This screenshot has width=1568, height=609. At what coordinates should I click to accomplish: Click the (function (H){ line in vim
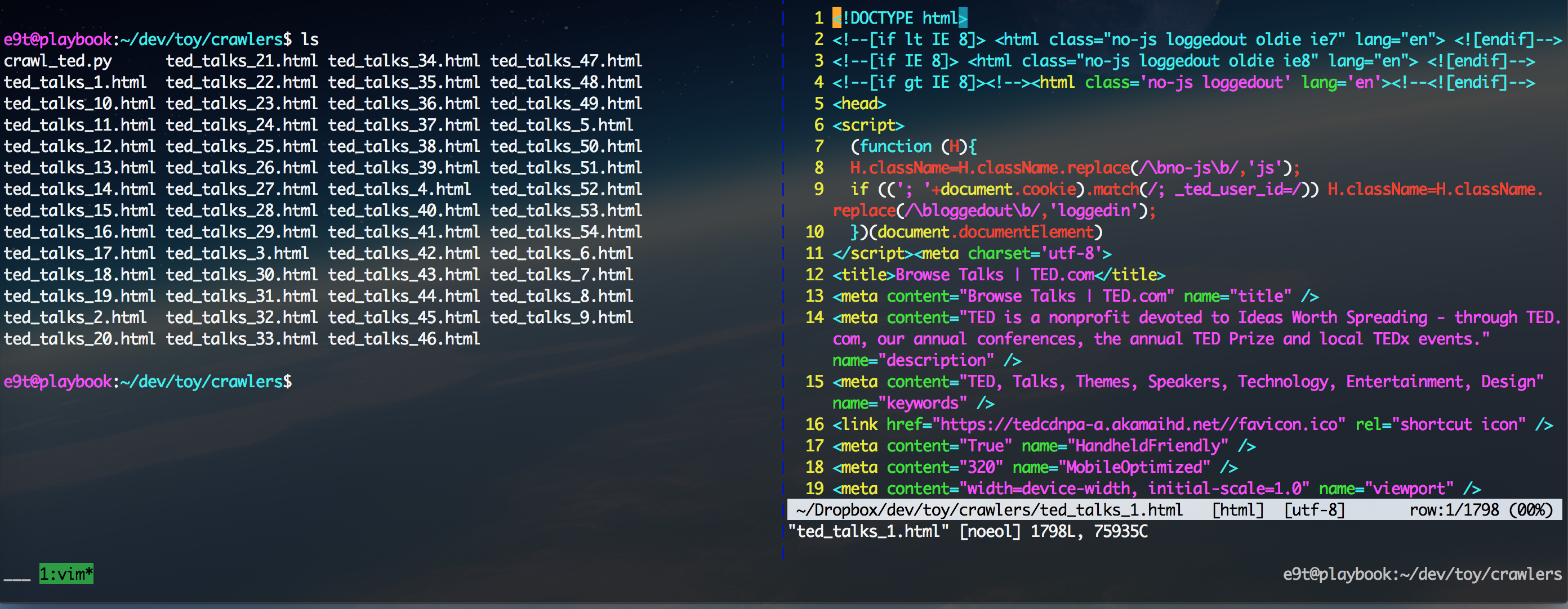click(x=914, y=146)
